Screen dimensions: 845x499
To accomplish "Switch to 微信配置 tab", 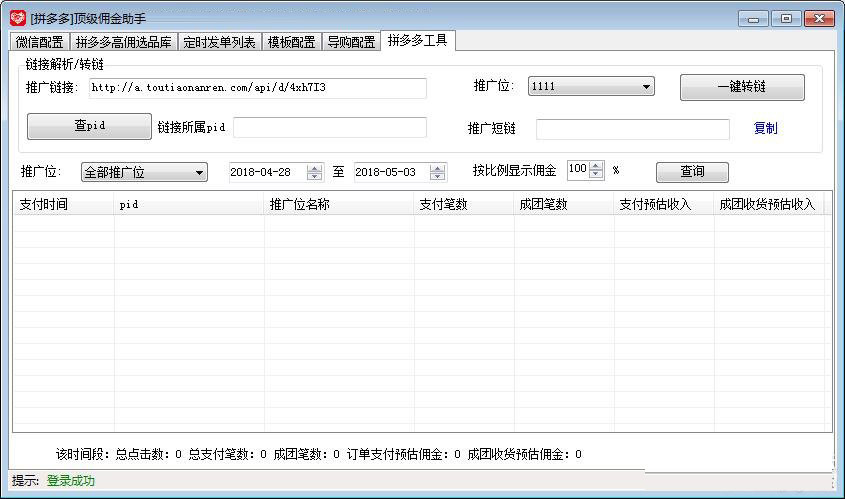I will [39, 42].
